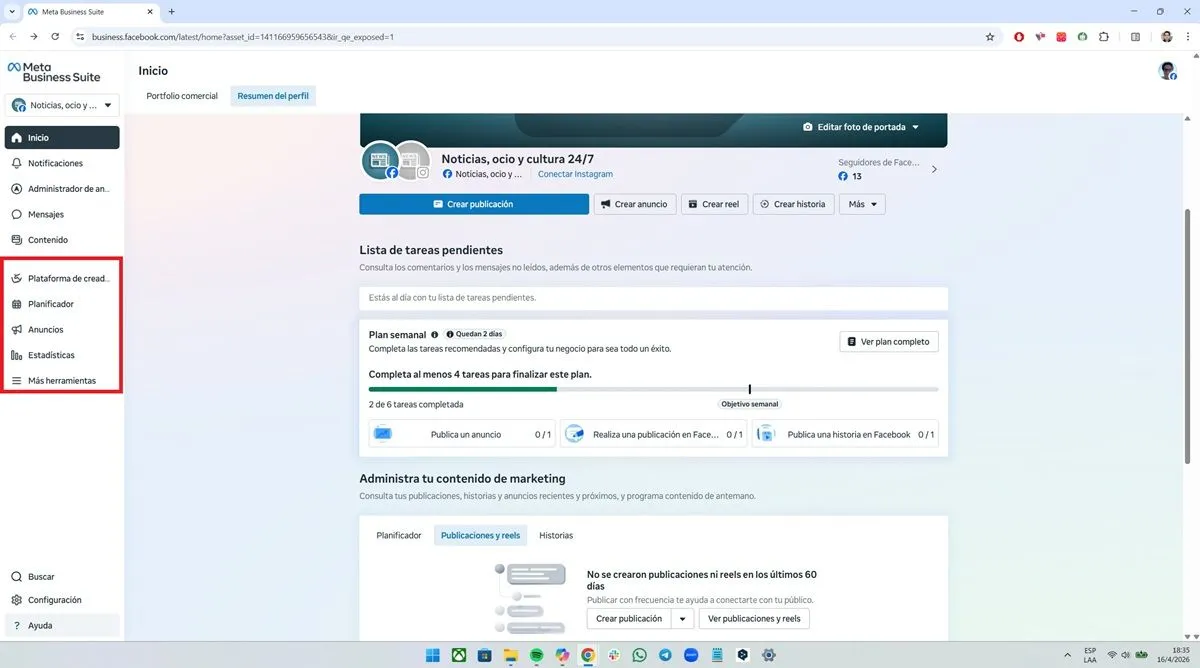Screen dimensions: 1200x668
Task: Click the blue Crear publicación button
Action: [x=474, y=204]
